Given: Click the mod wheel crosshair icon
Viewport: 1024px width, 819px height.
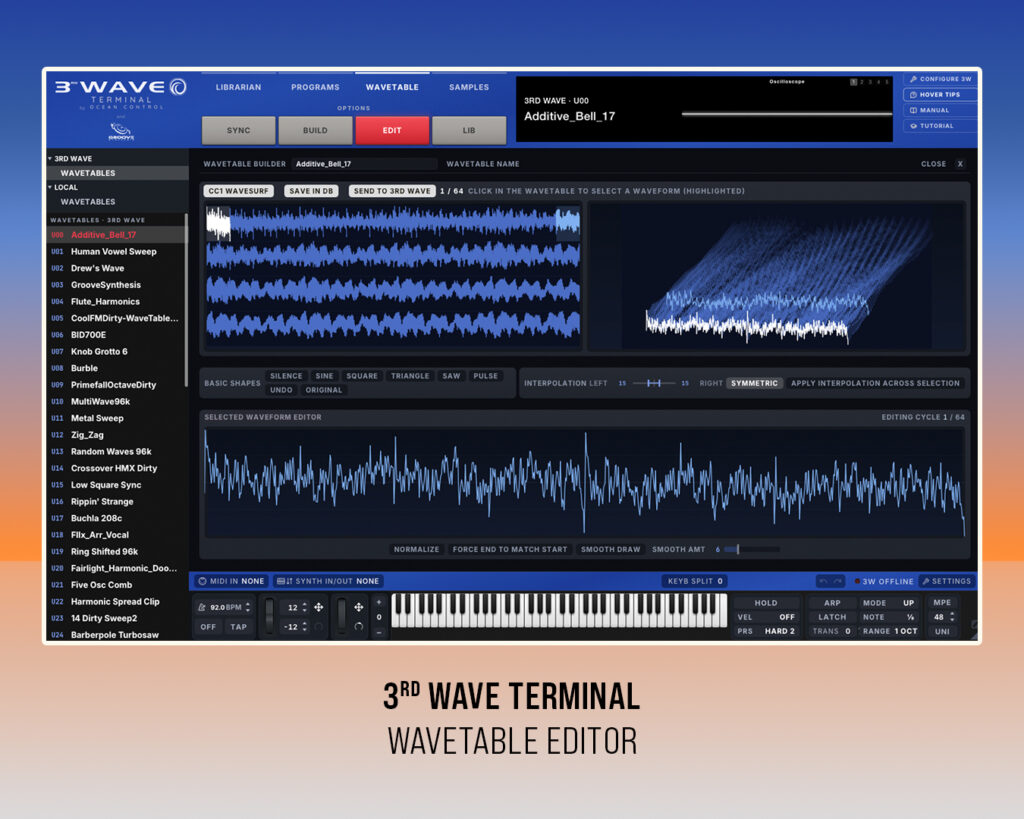Looking at the screenshot, I should [359, 607].
